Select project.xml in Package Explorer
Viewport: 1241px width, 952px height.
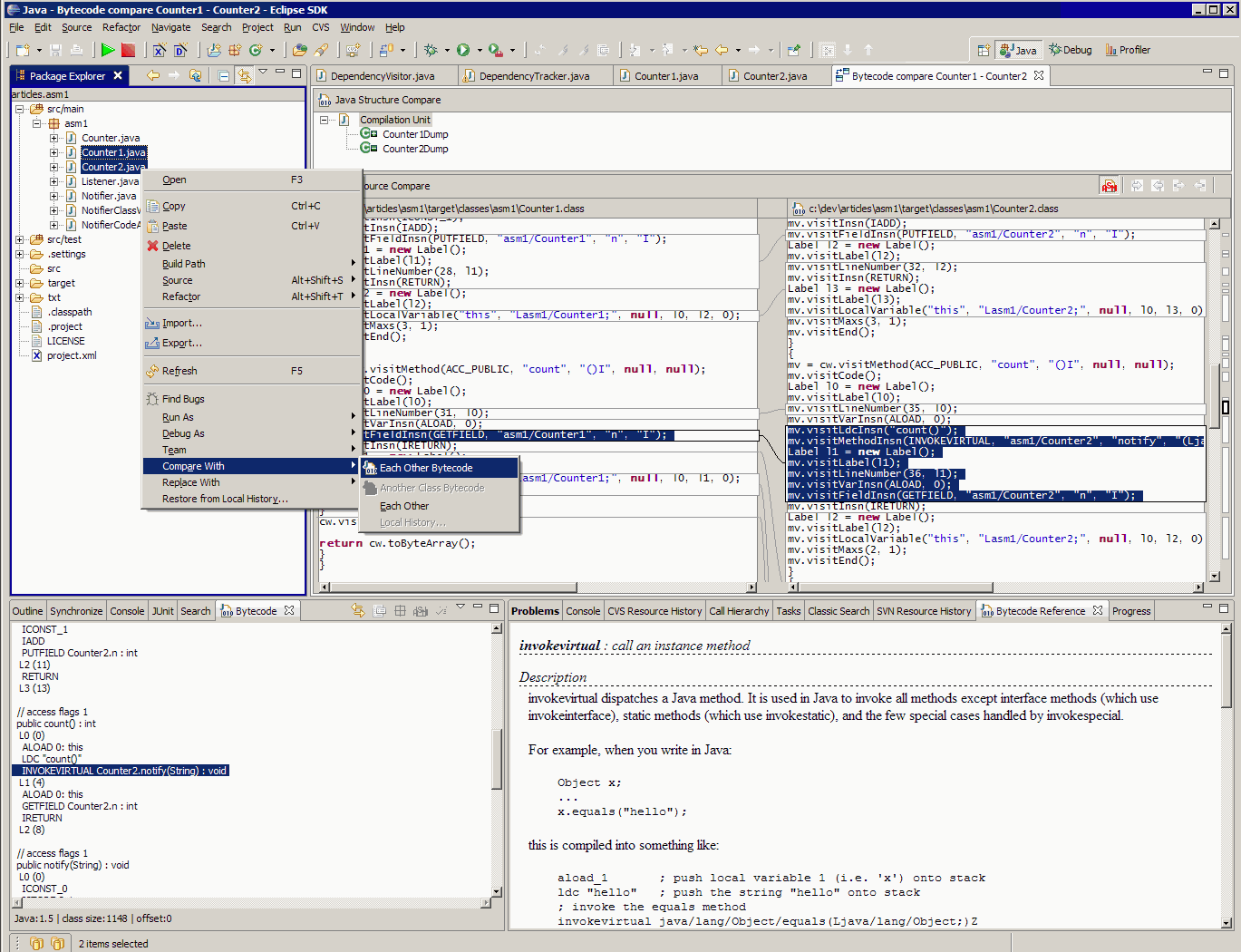[72, 355]
